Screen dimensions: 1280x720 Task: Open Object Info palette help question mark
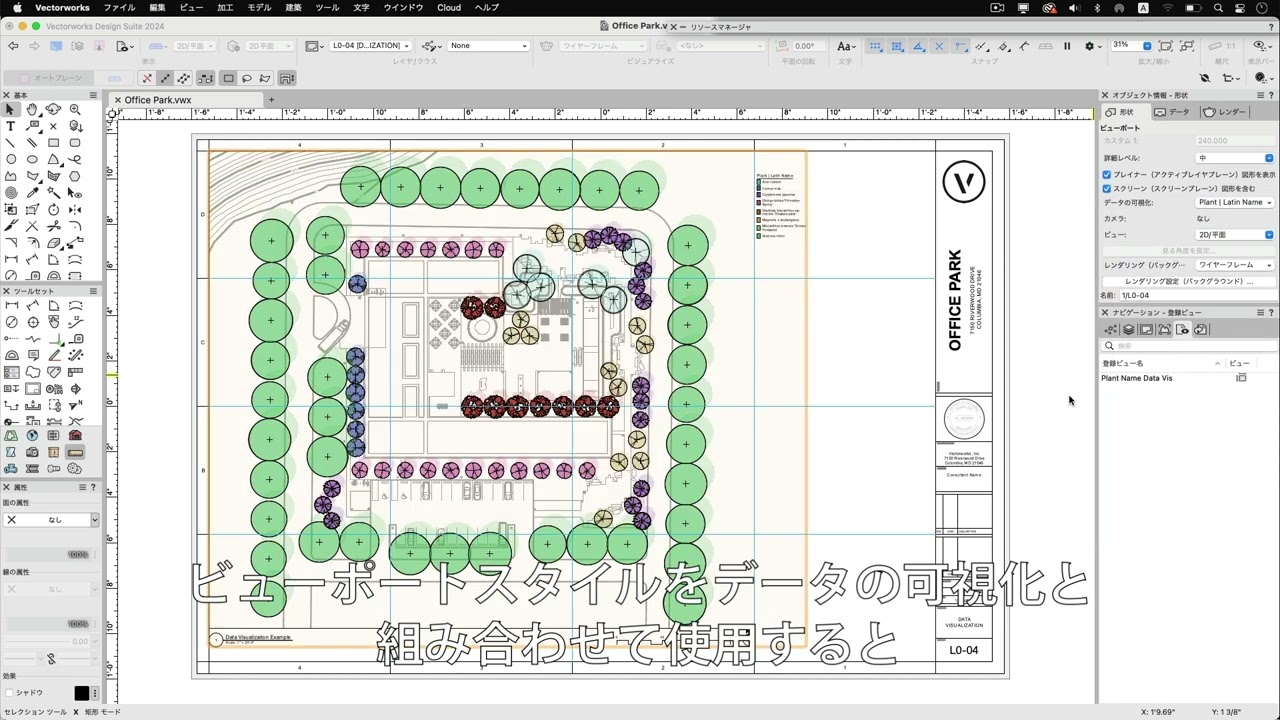coord(1270,95)
